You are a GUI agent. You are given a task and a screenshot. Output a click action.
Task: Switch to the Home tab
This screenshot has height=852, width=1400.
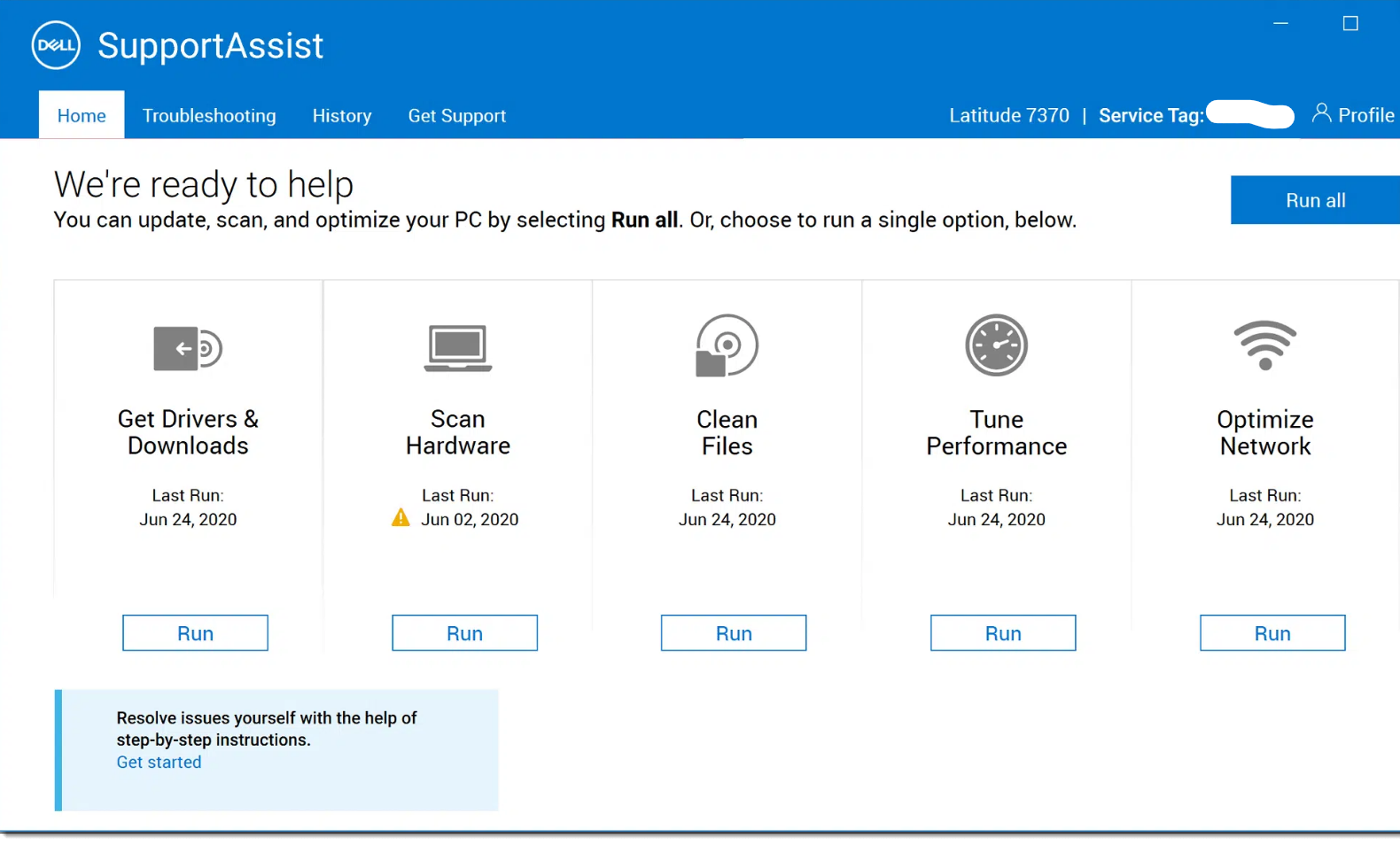pyautogui.click(x=82, y=115)
